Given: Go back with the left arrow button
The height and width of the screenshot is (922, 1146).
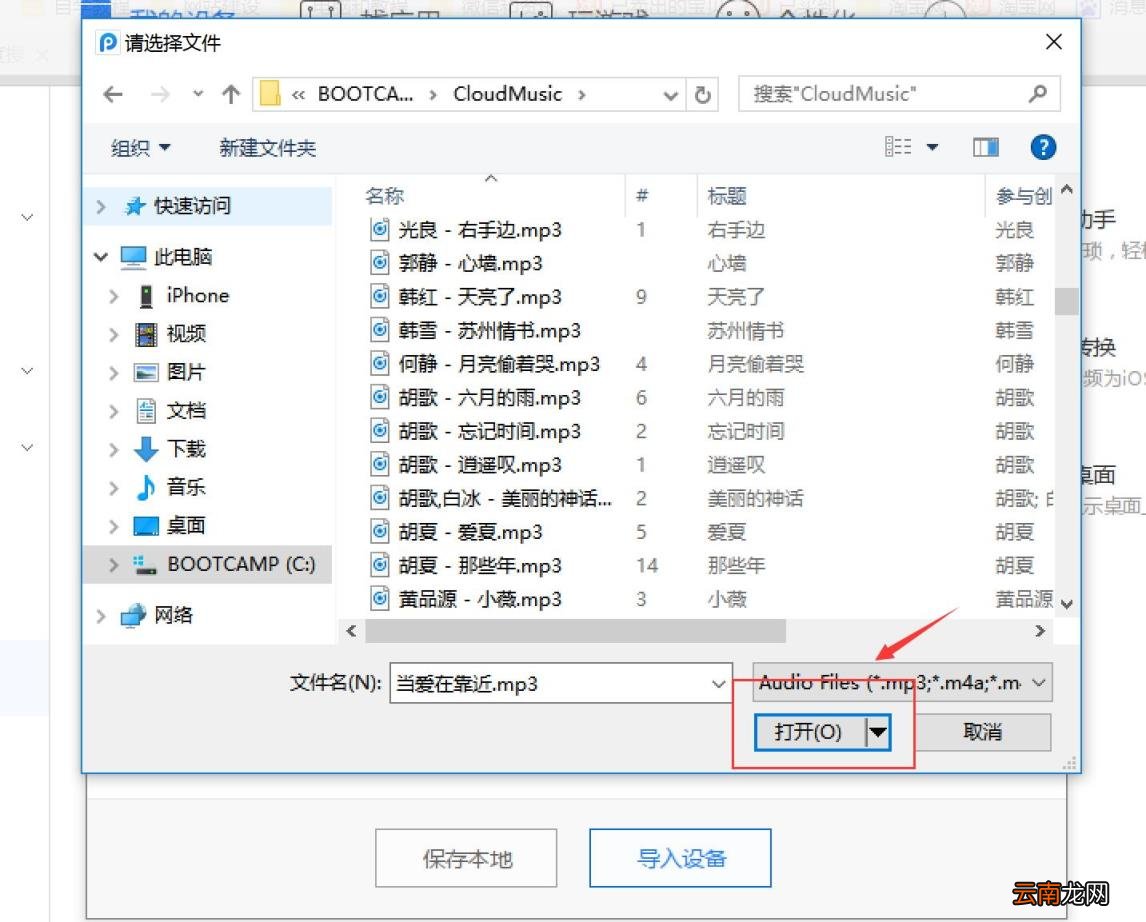Looking at the screenshot, I should point(113,94).
